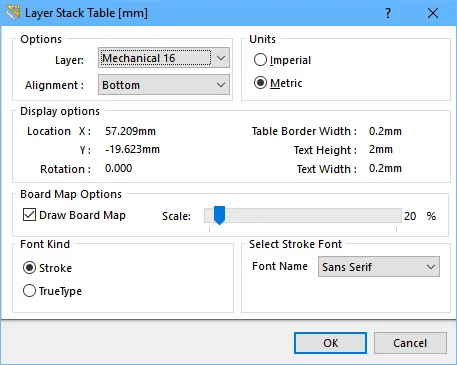Click the Location X value 57.209mm
457x365 pixels.
130,131
